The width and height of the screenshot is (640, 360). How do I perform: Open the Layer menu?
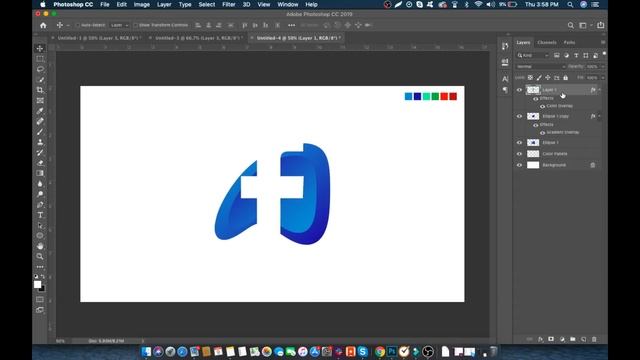pos(164,4)
